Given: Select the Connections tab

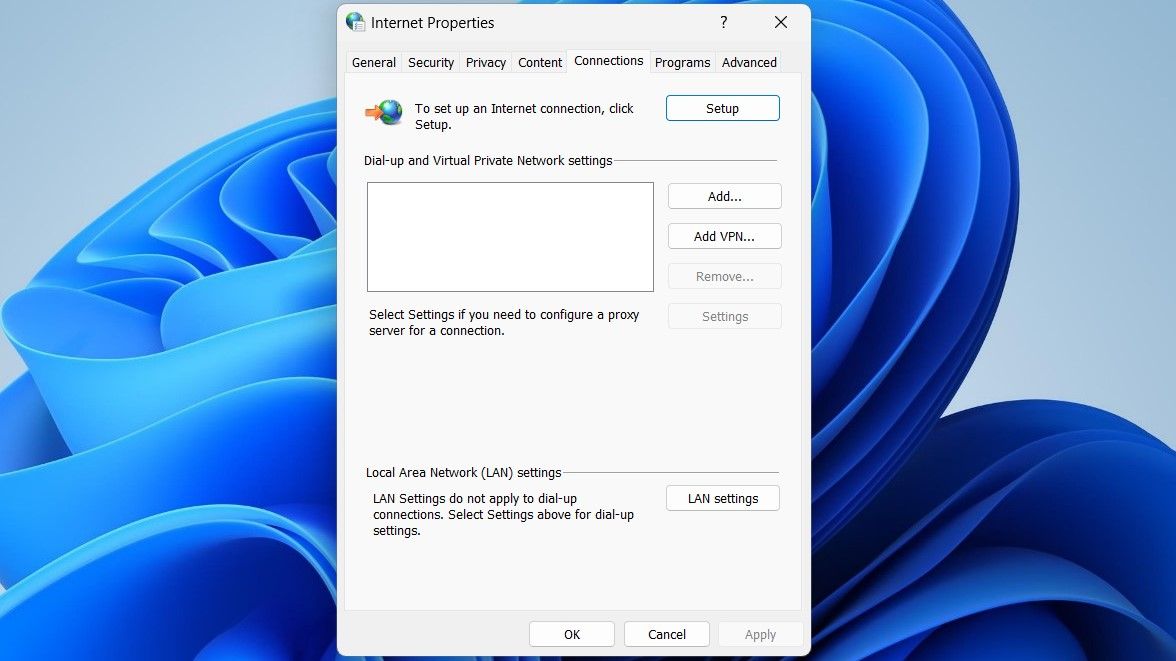Looking at the screenshot, I should tap(608, 61).
